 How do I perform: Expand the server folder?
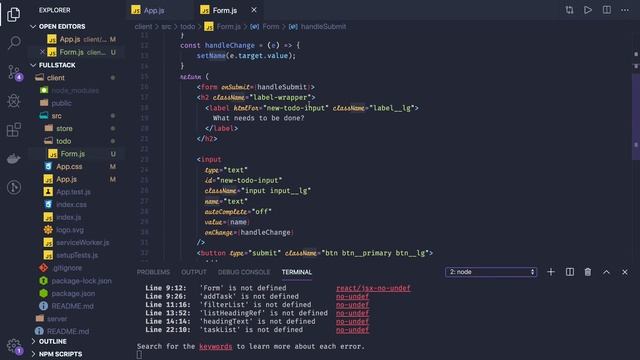57,319
